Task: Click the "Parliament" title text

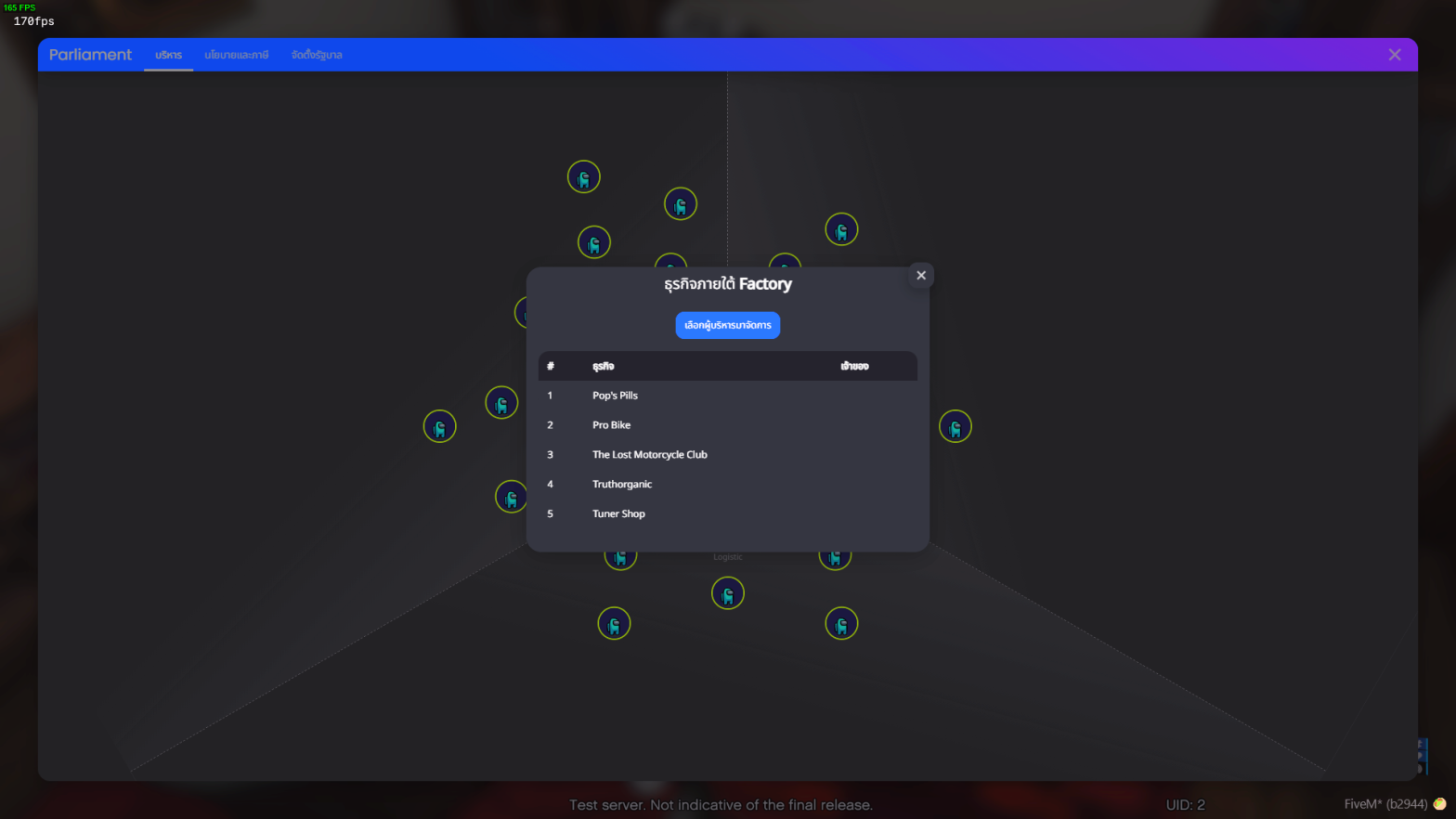Action: pos(90,55)
